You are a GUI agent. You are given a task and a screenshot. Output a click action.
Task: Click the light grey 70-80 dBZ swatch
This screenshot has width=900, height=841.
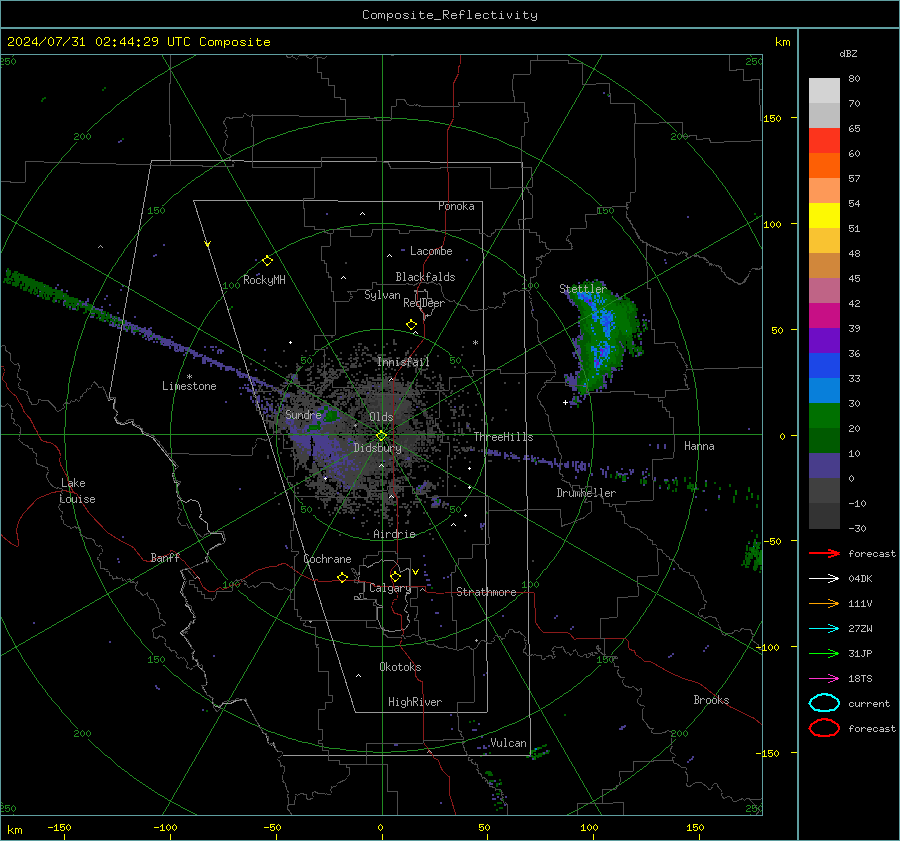pyautogui.click(x=824, y=91)
